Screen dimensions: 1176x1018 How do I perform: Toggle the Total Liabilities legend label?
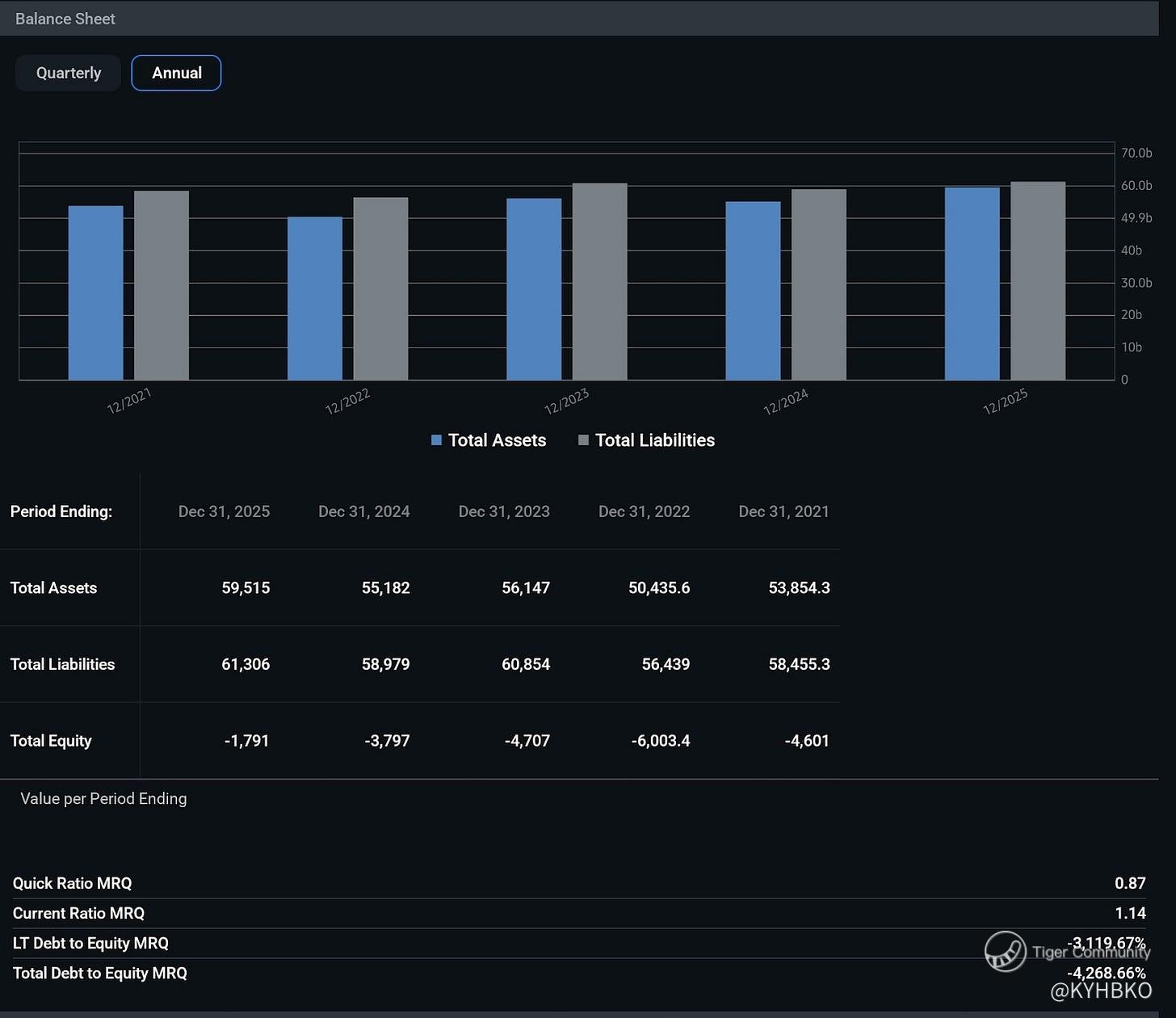point(655,440)
